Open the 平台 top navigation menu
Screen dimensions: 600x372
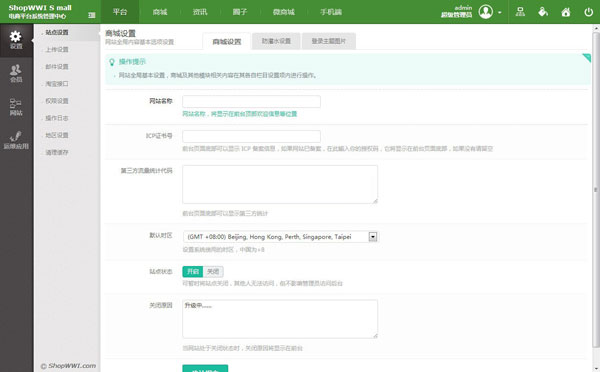tap(120, 12)
